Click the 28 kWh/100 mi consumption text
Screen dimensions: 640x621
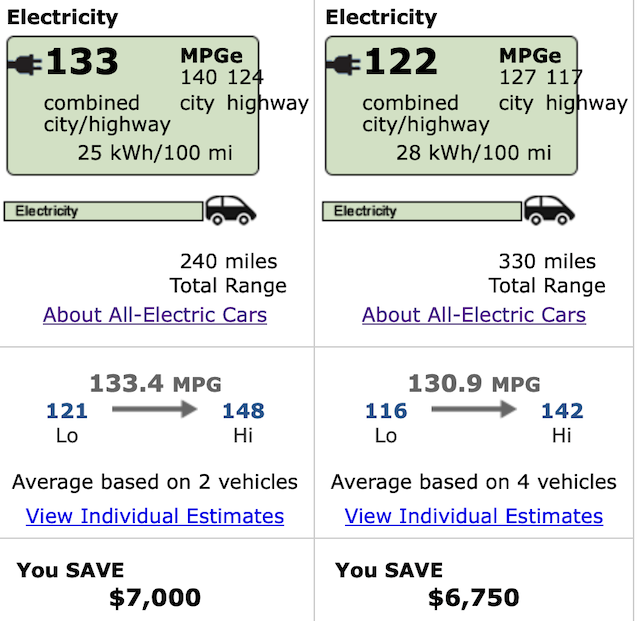click(474, 153)
